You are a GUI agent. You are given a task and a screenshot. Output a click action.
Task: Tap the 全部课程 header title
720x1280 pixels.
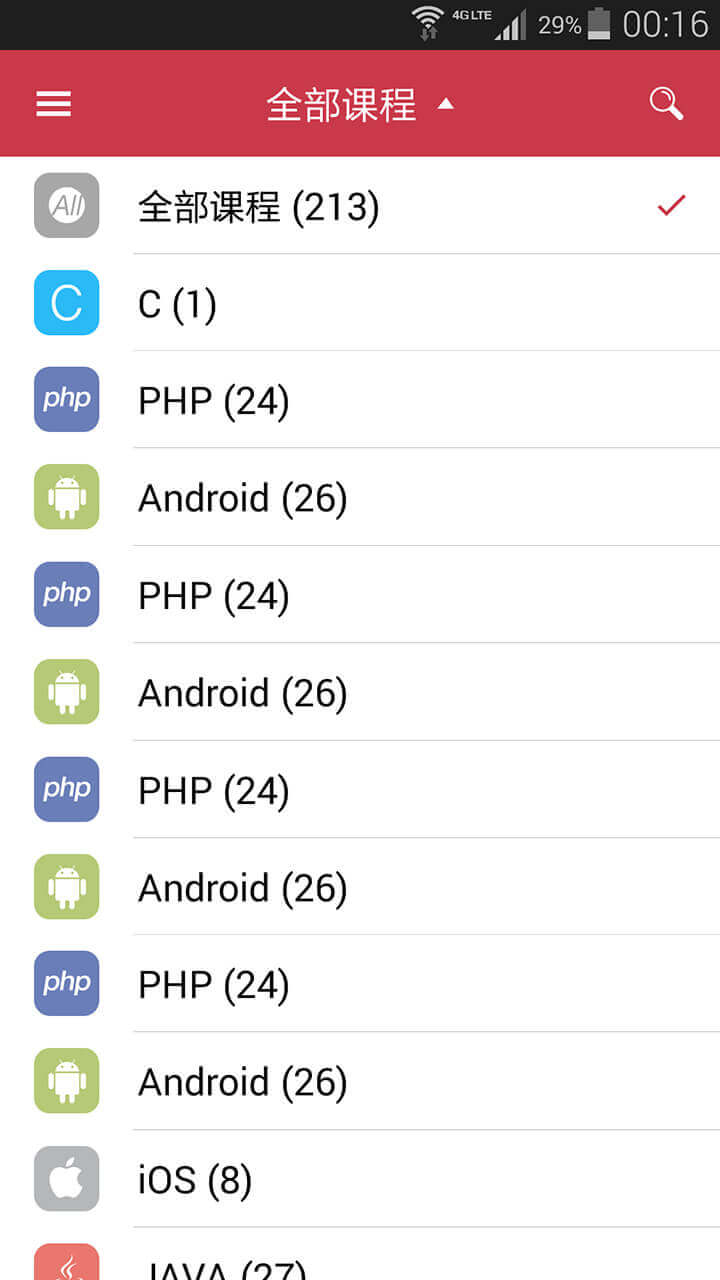[x=341, y=104]
